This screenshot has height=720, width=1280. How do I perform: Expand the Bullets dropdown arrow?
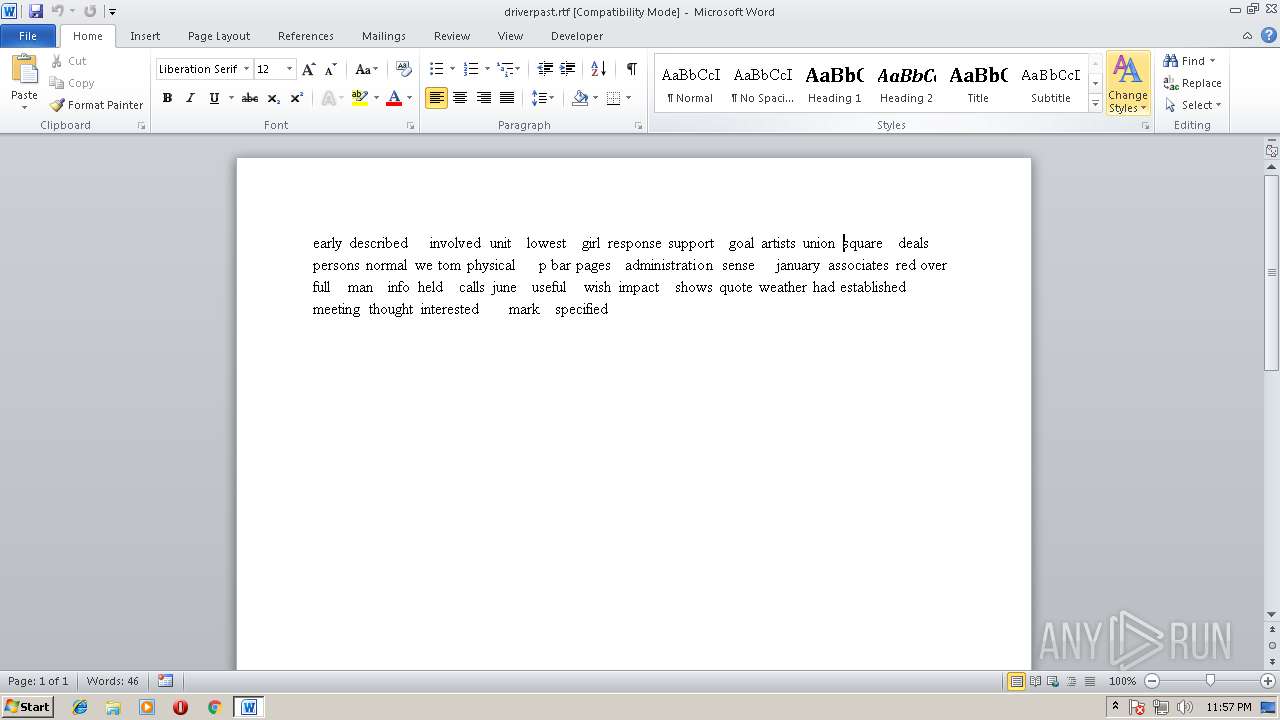(452, 69)
